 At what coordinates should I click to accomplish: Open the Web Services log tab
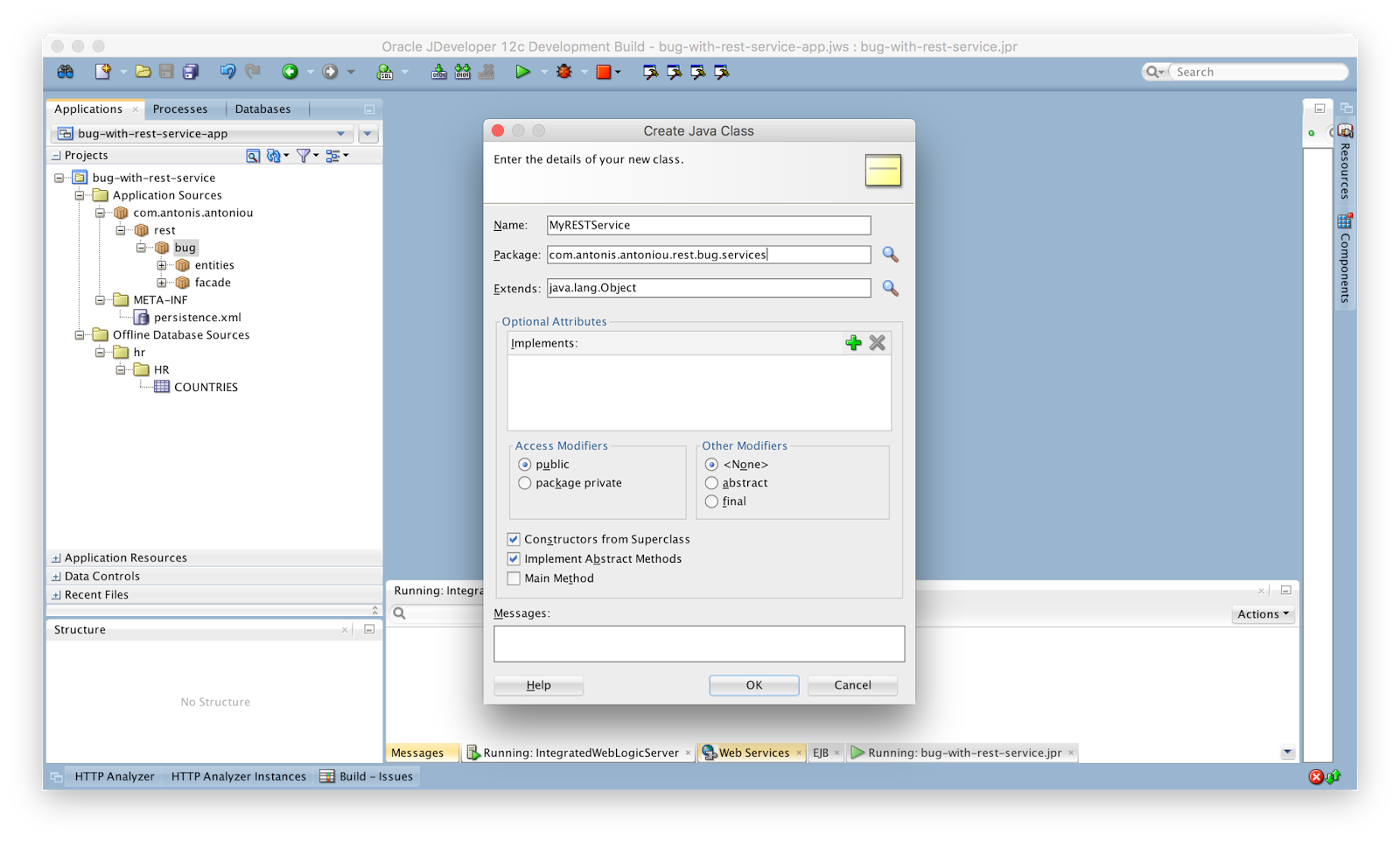pos(753,753)
